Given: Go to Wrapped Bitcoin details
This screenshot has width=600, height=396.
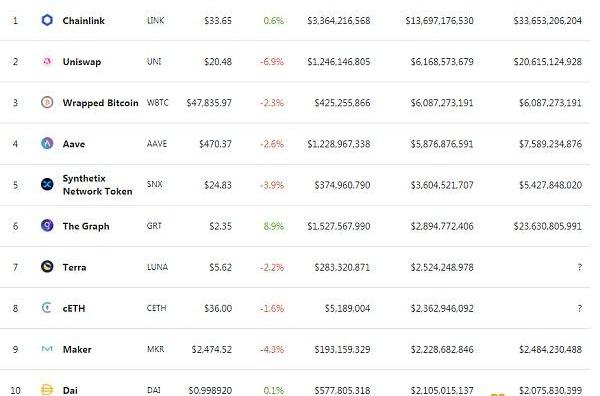Looking at the screenshot, I should point(100,103).
